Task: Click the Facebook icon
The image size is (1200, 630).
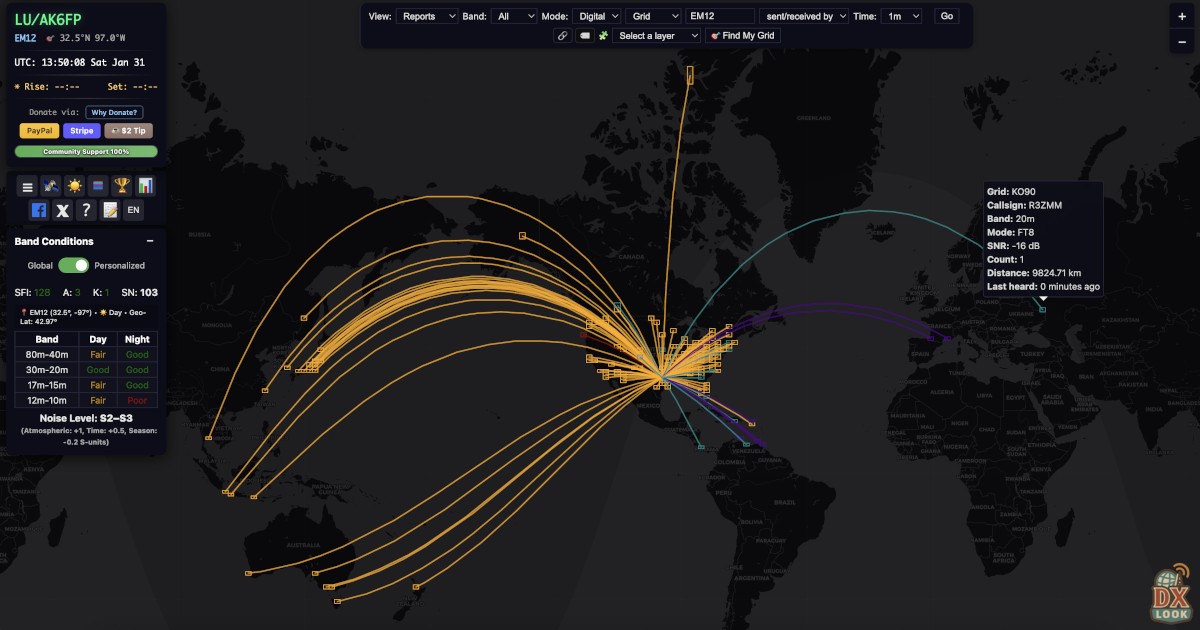Action: [x=39, y=210]
